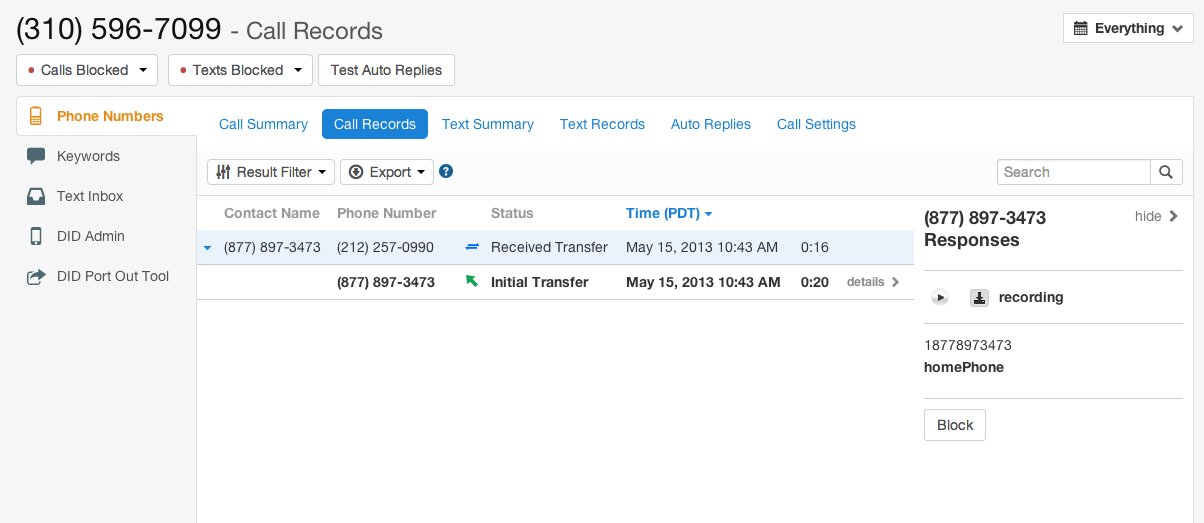Open the DID Port Out Tool
The image size is (1204, 523).
113,276
